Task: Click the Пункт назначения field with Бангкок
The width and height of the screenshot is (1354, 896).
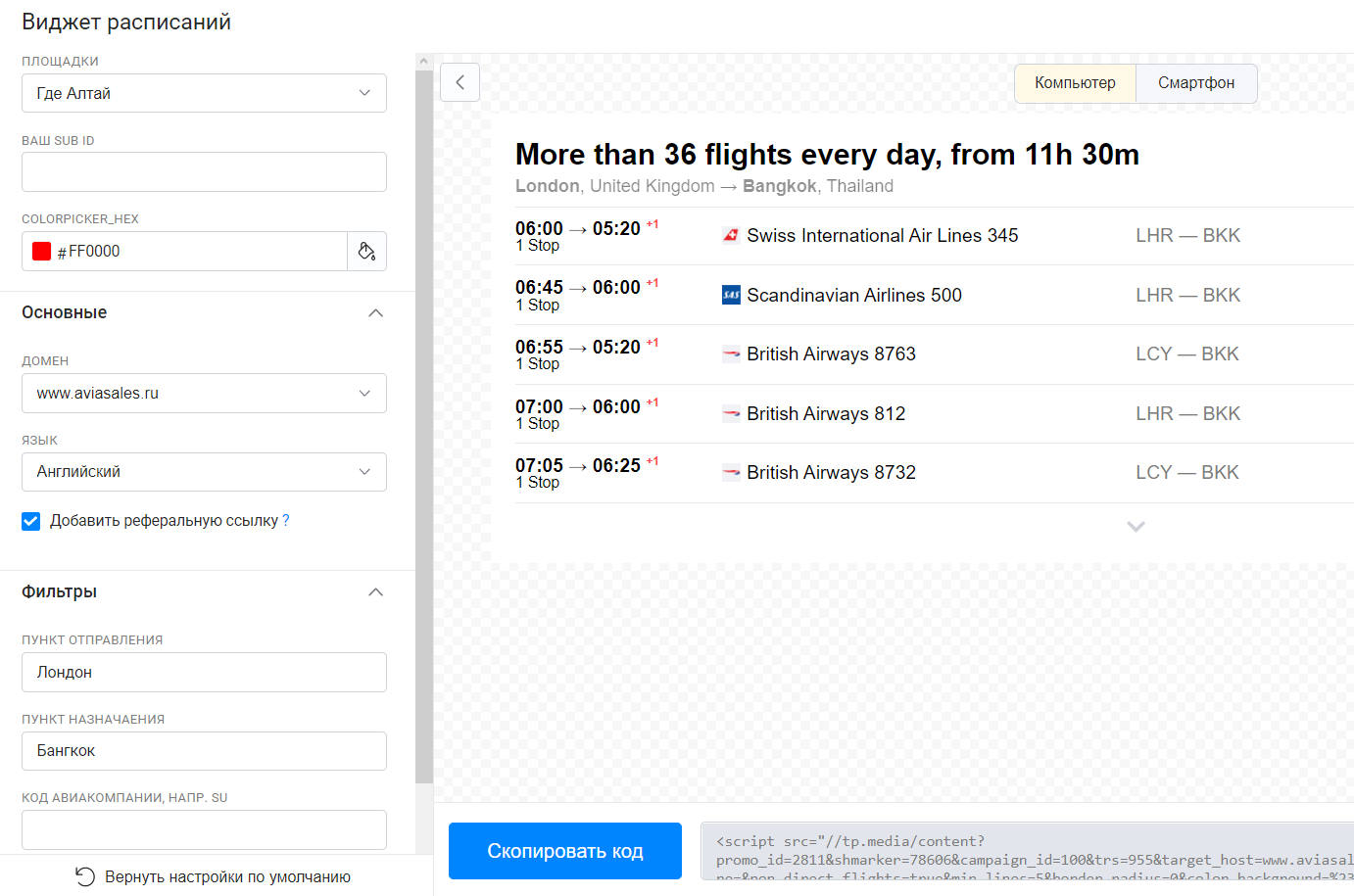Action: click(x=204, y=751)
